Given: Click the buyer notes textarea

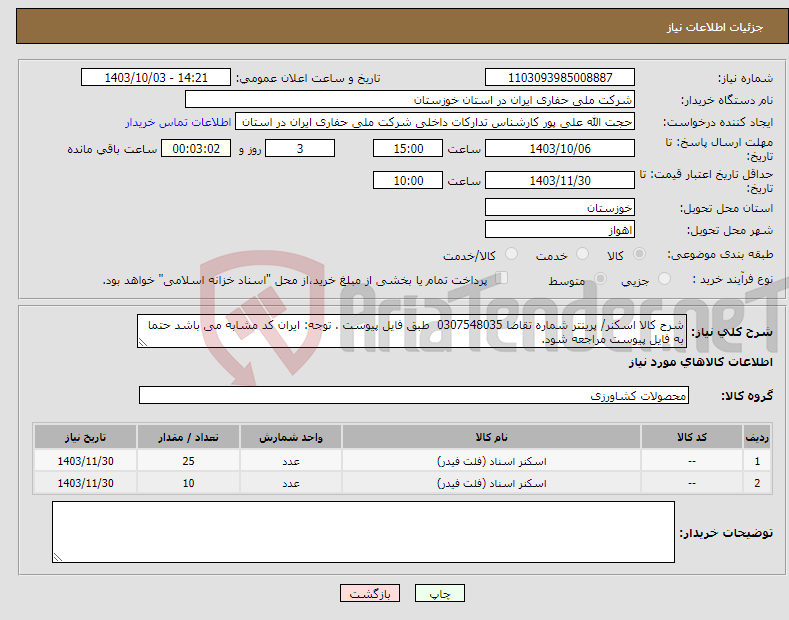Looking at the screenshot, I should tap(363, 532).
